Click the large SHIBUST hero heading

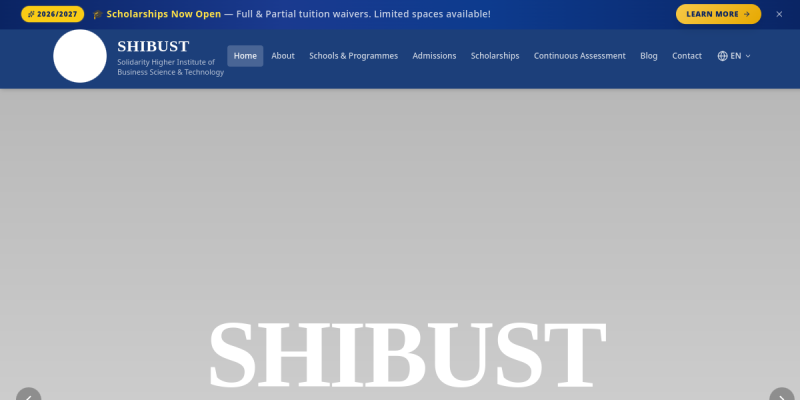pos(407,355)
